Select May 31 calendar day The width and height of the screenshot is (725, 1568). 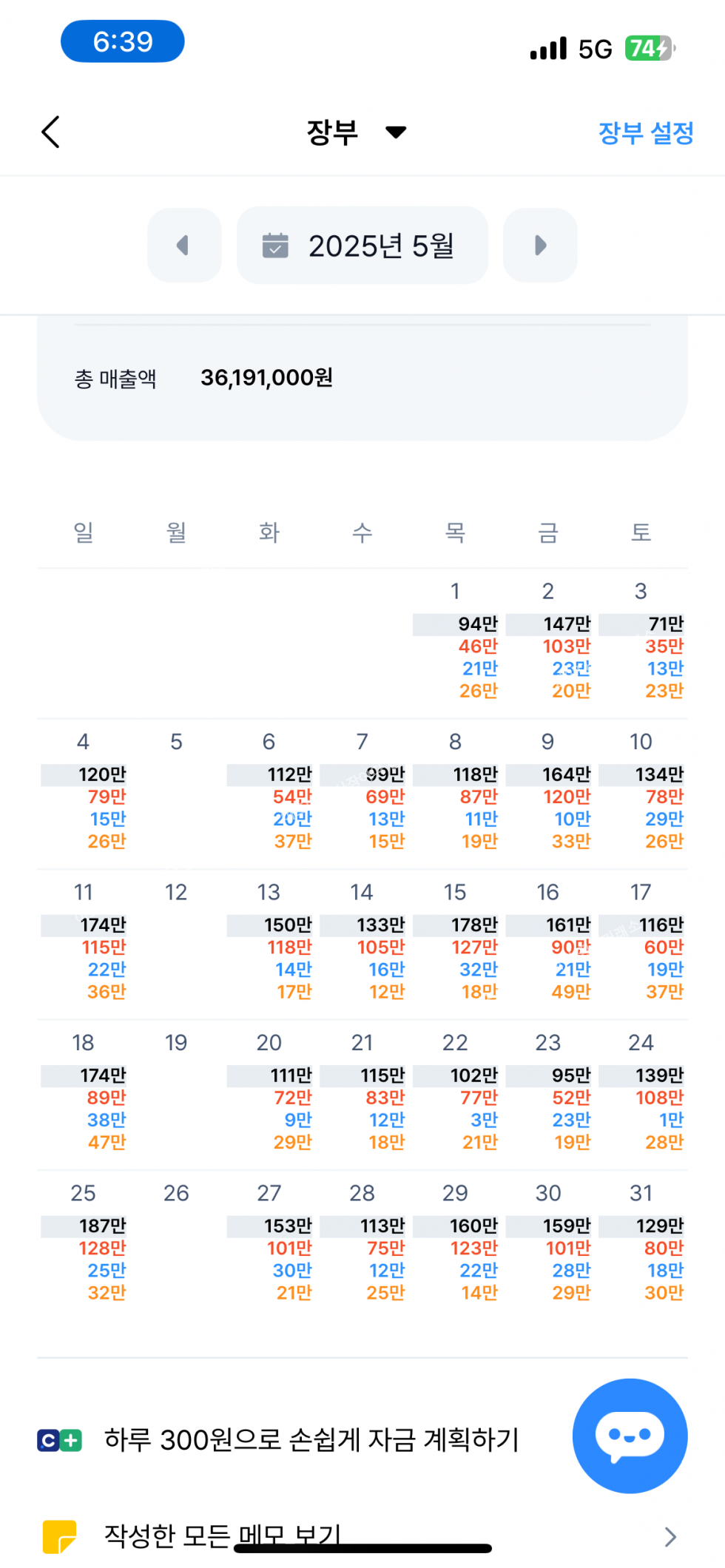click(x=641, y=1244)
